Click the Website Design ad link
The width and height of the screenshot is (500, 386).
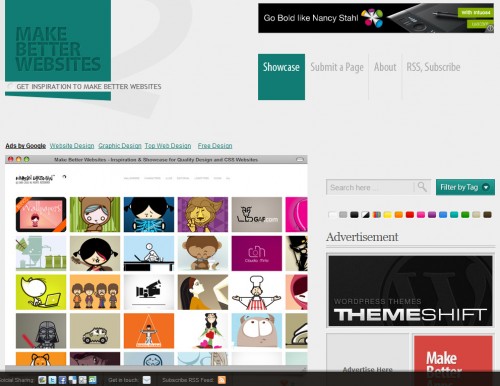click(x=72, y=146)
